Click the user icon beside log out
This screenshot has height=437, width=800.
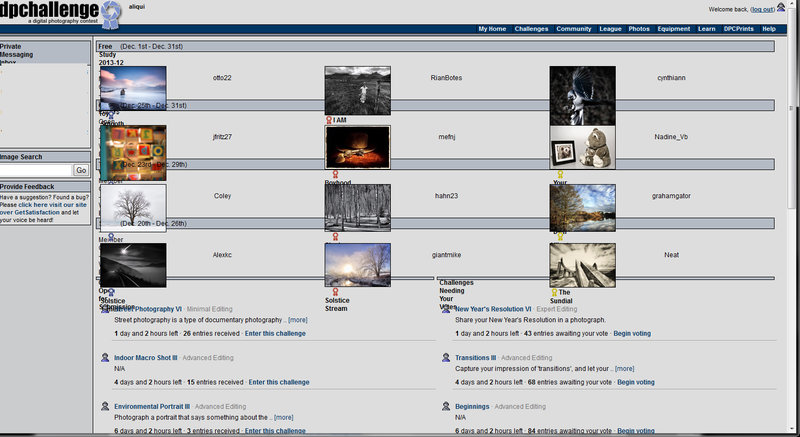coord(781,7)
